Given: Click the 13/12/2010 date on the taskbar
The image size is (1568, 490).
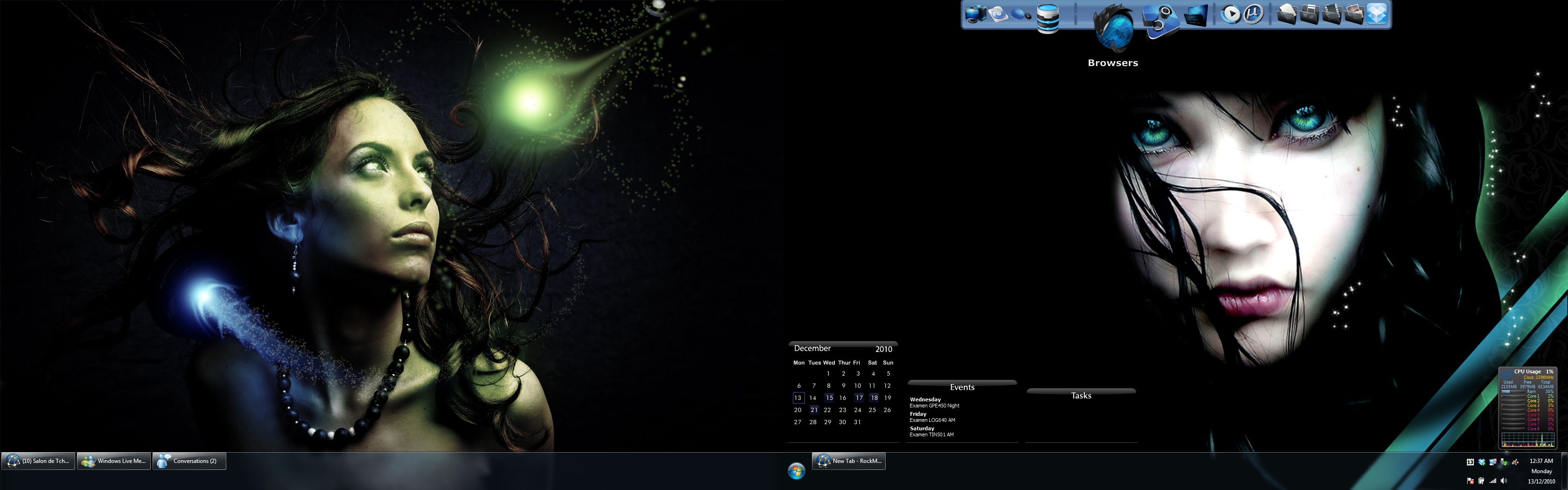Looking at the screenshot, I should point(1541,482).
